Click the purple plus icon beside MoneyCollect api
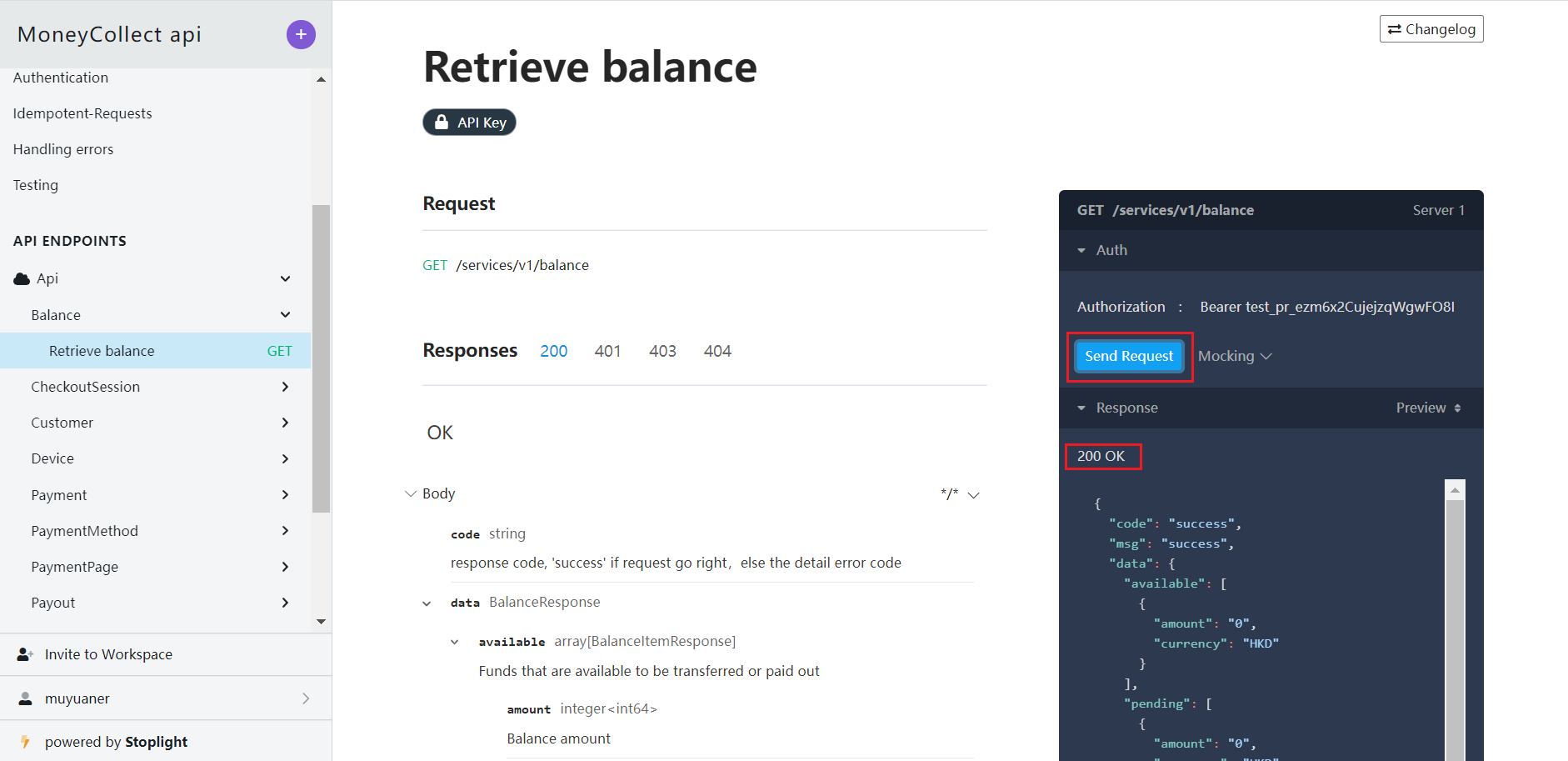Image resolution: width=1568 pixels, height=761 pixels. pyautogui.click(x=301, y=34)
